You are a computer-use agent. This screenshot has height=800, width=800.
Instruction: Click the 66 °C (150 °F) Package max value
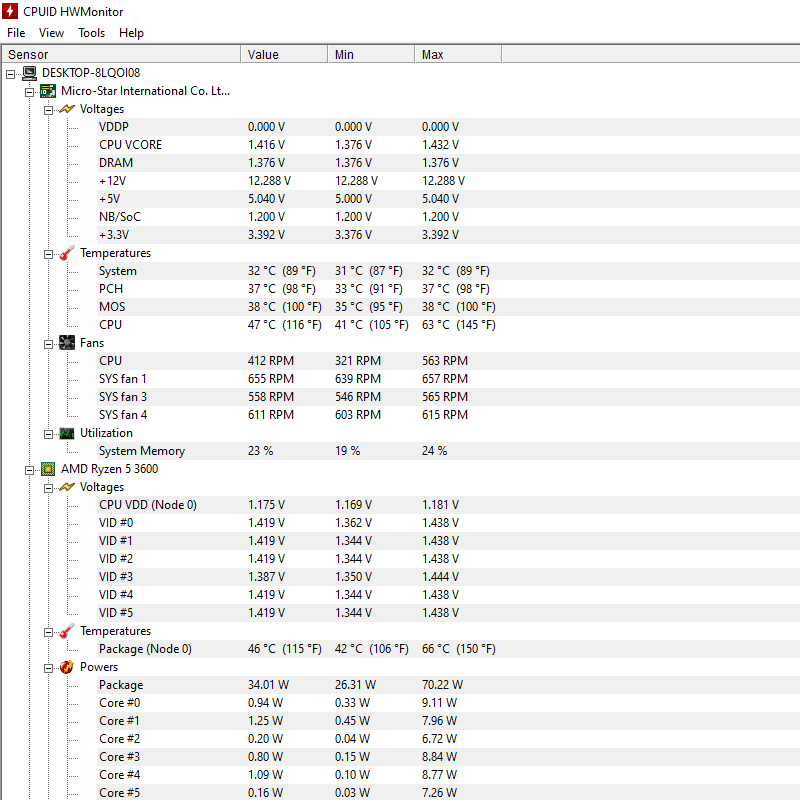(458, 649)
